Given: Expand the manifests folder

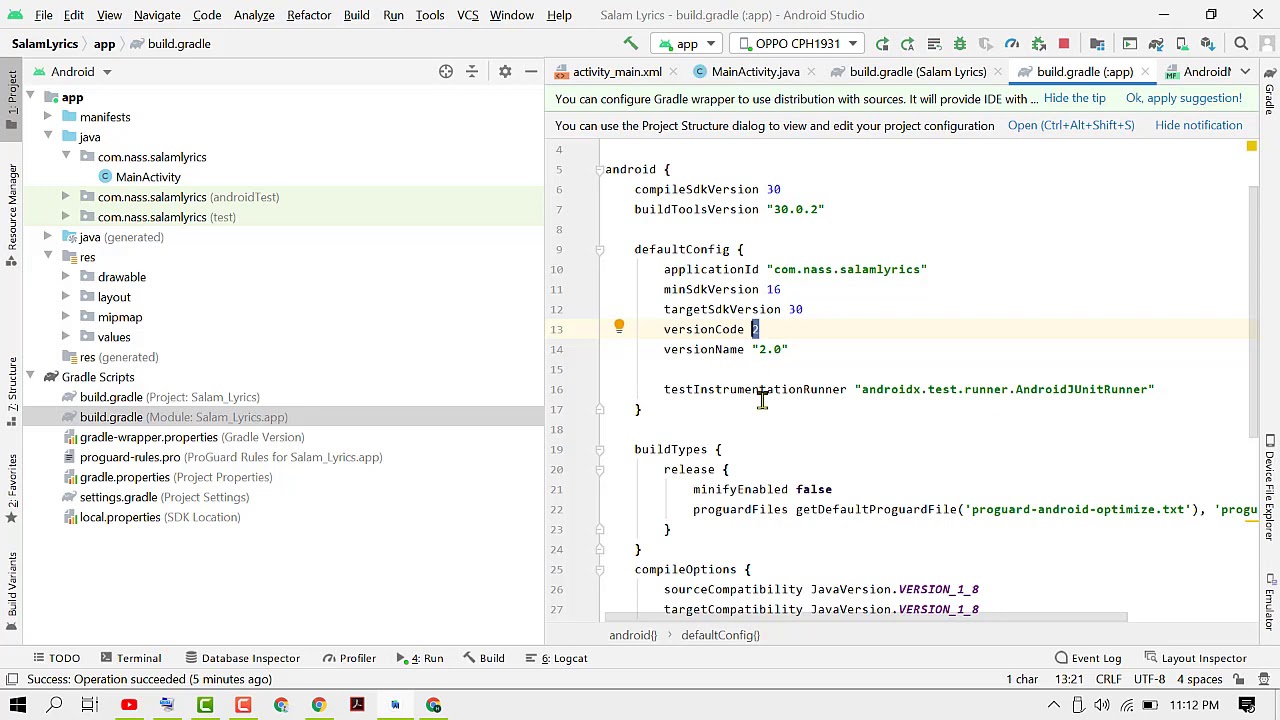Looking at the screenshot, I should pos(47,117).
